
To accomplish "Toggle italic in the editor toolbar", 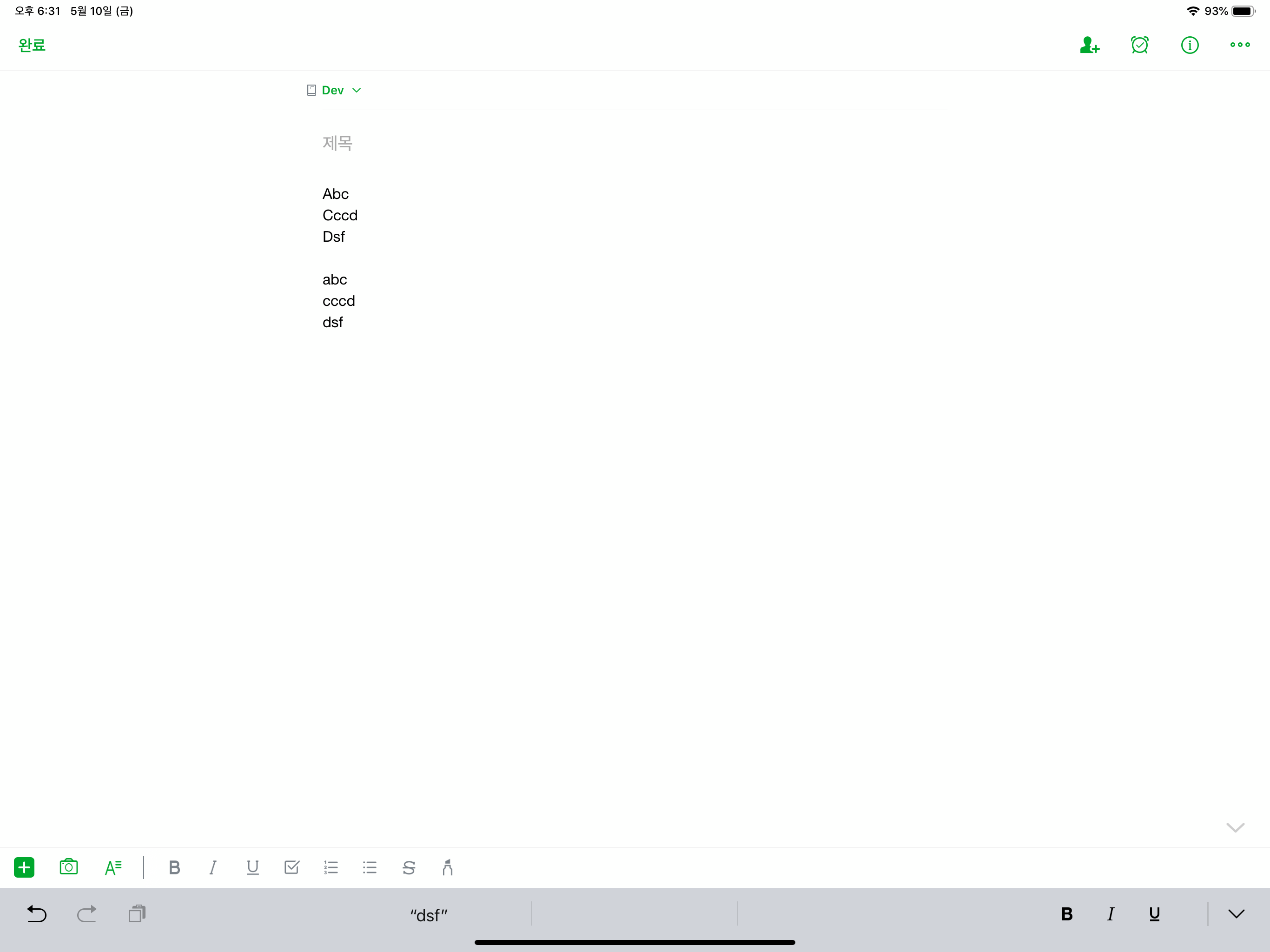I will click(x=213, y=867).
